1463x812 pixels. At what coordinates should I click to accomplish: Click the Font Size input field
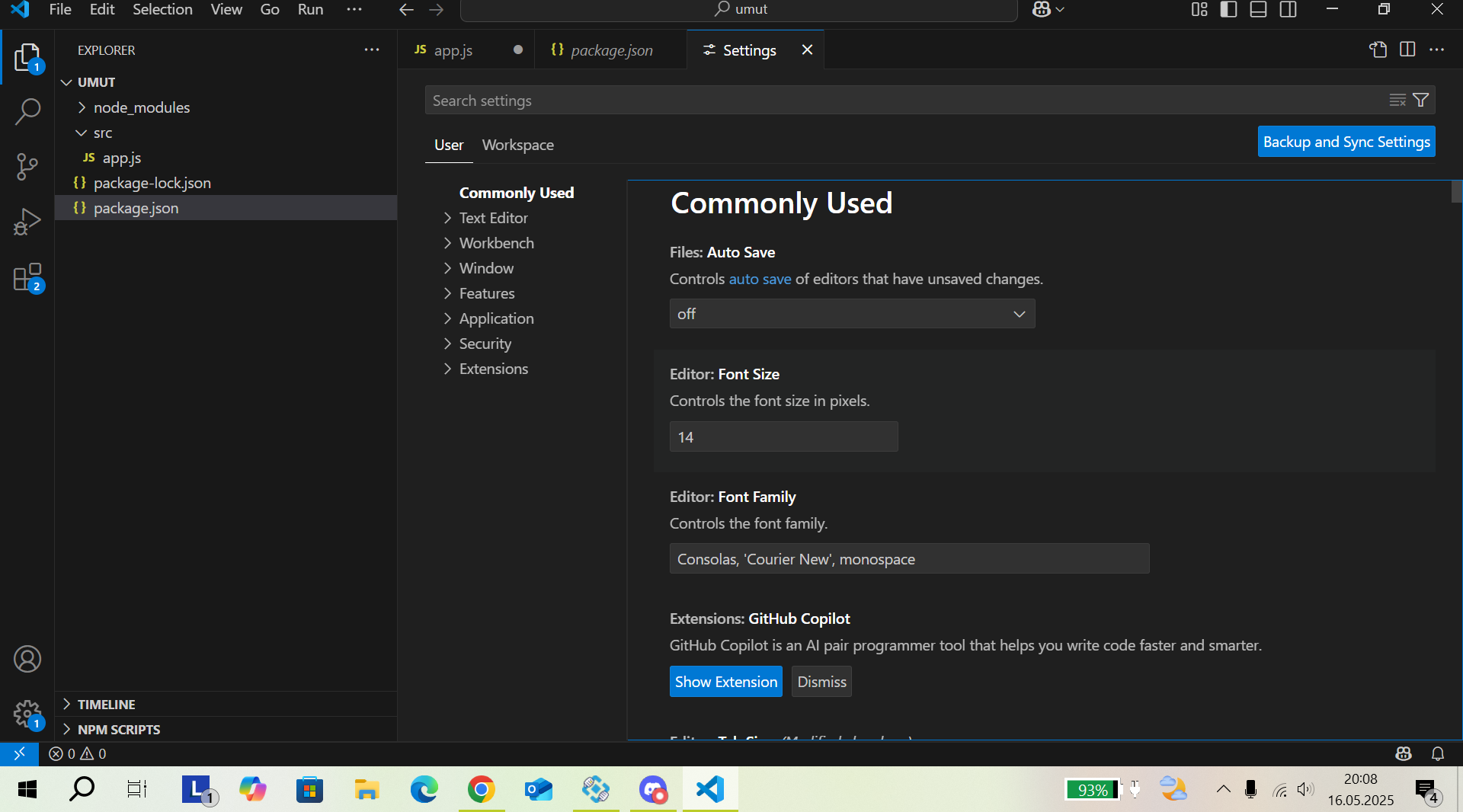pyautogui.click(x=783, y=437)
